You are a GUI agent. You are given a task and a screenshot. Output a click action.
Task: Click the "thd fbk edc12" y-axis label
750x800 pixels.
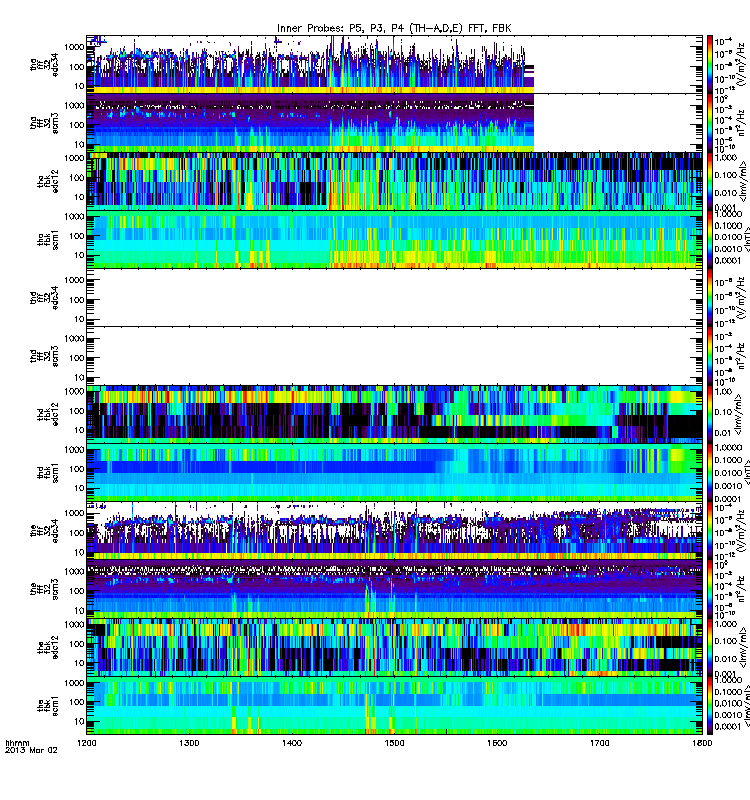pyautogui.click(x=48, y=414)
